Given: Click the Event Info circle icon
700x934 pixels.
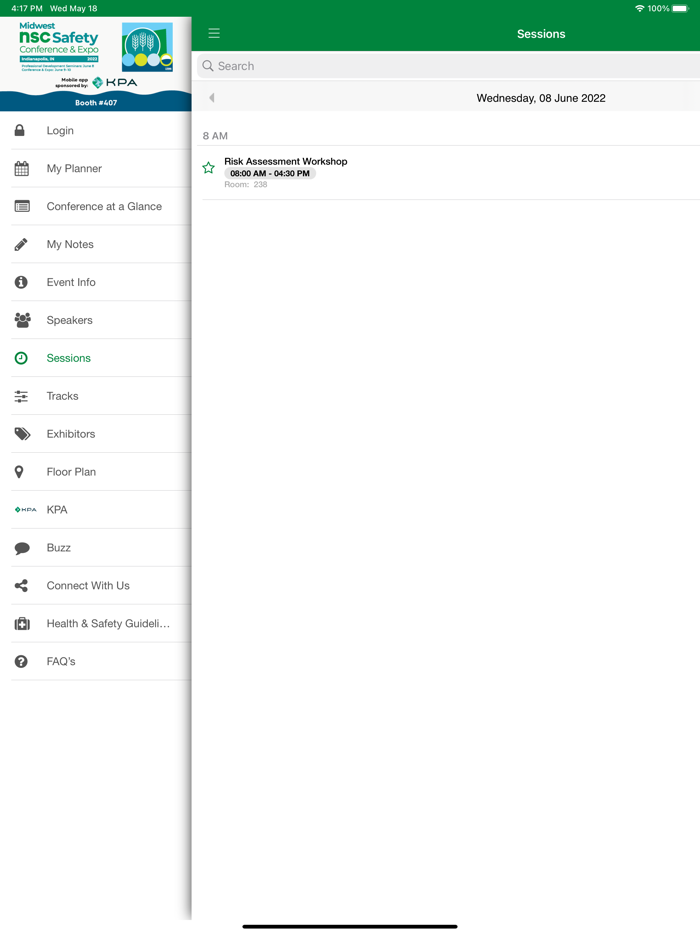Looking at the screenshot, I should [21, 282].
